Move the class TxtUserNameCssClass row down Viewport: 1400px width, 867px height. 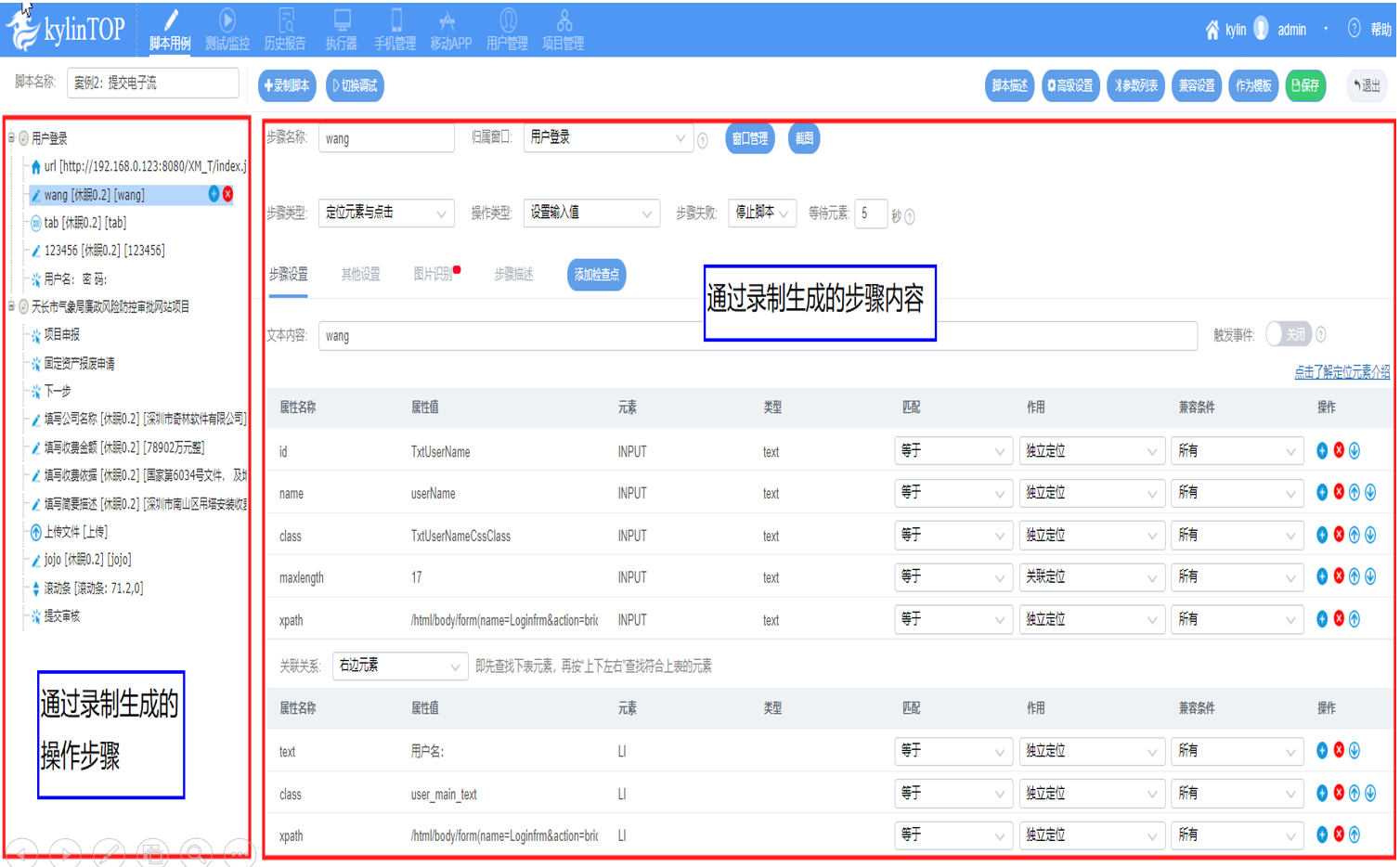point(1370,535)
